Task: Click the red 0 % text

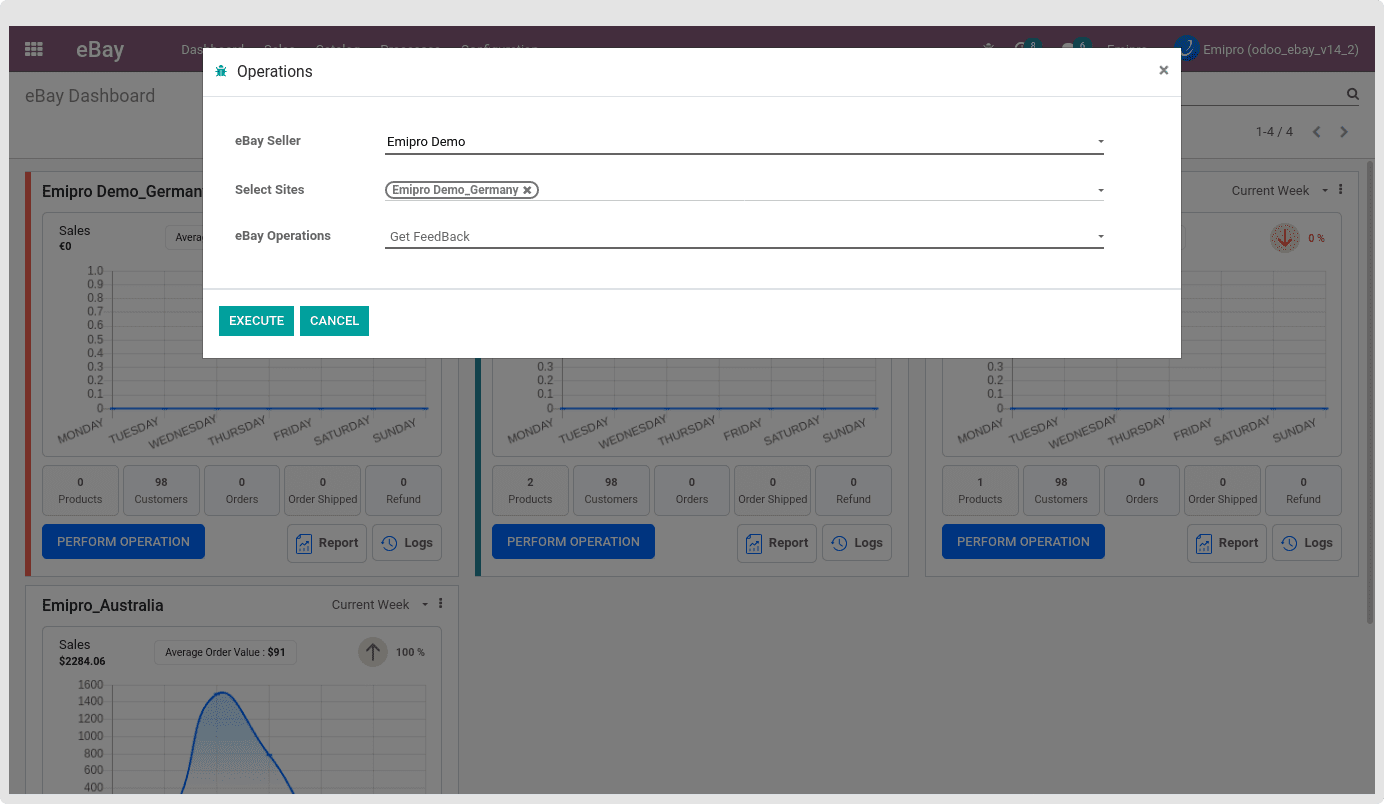Action: (1316, 238)
